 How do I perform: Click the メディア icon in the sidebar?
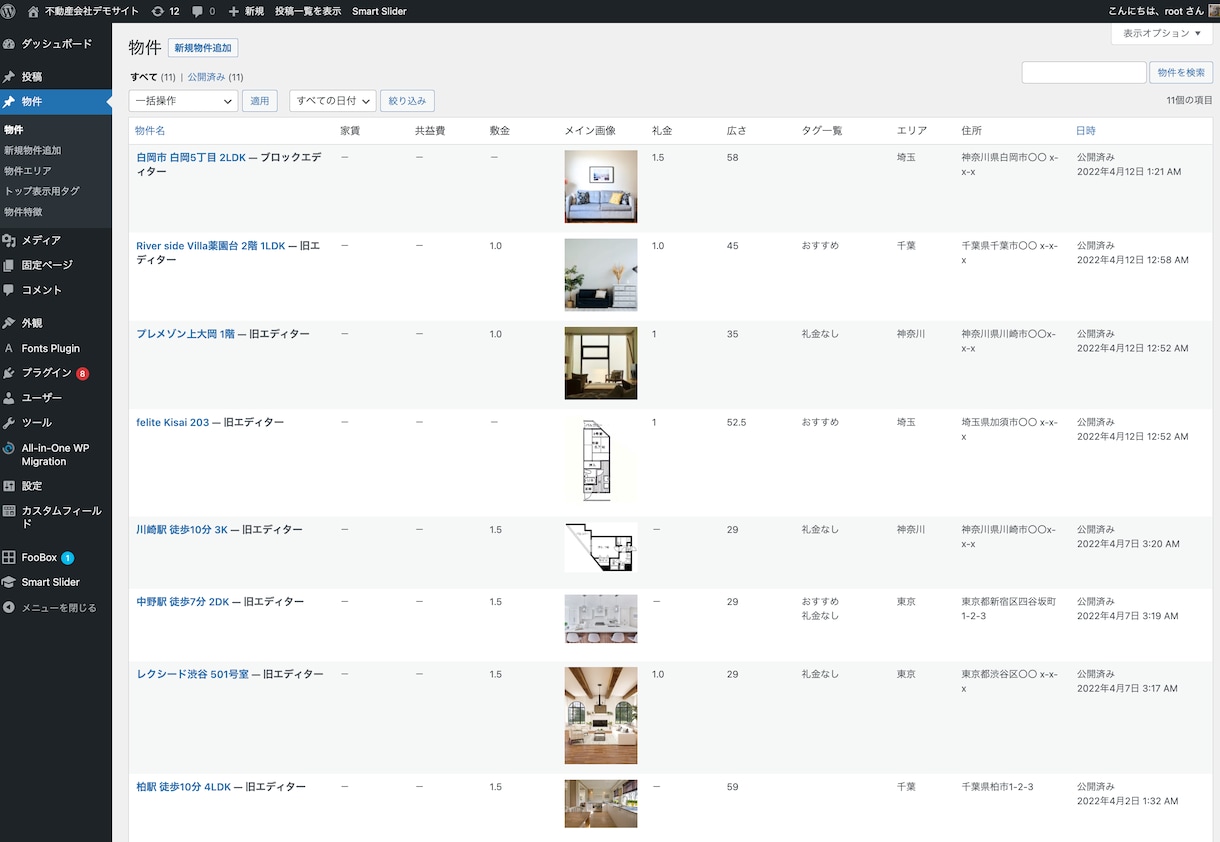tap(10, 240)
